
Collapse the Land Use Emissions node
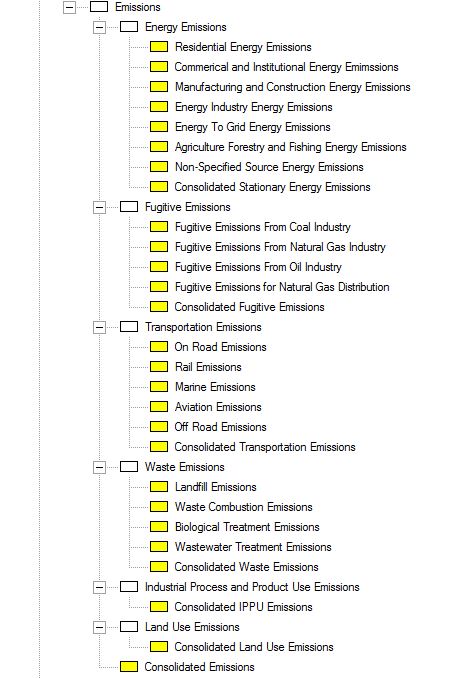click(x=99, y=627)
